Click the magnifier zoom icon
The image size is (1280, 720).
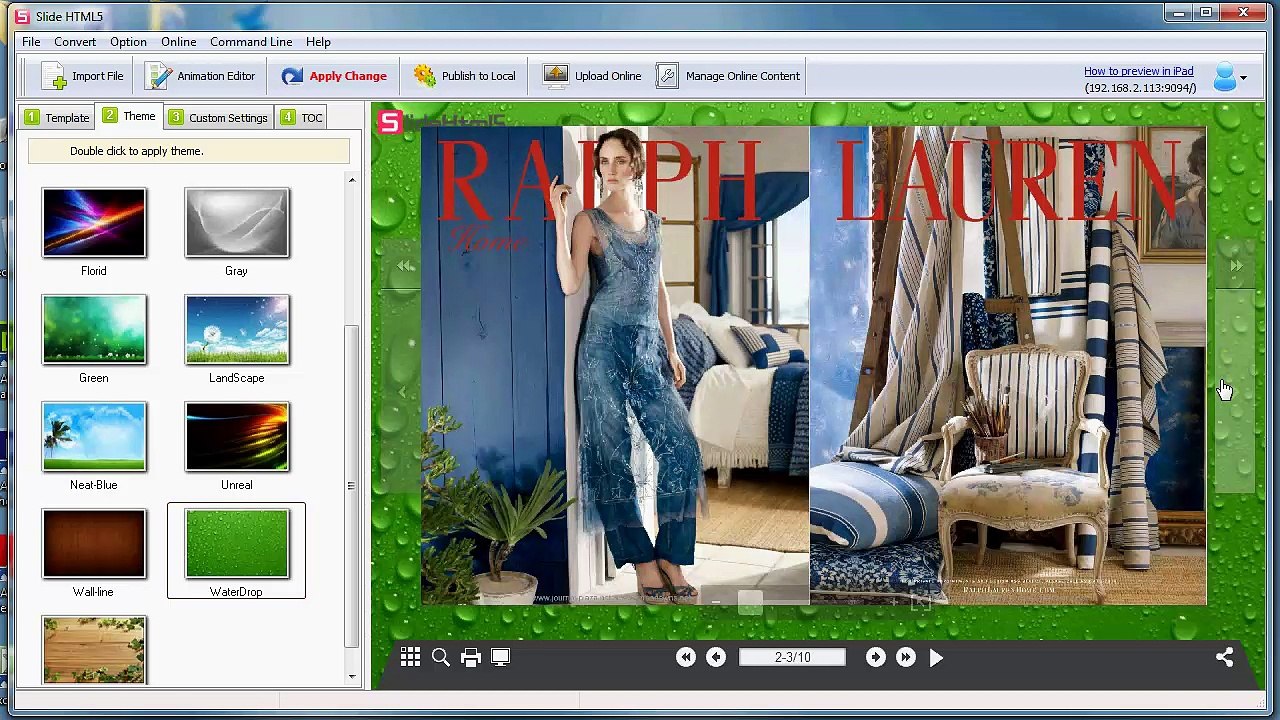(x=441, y=657)
